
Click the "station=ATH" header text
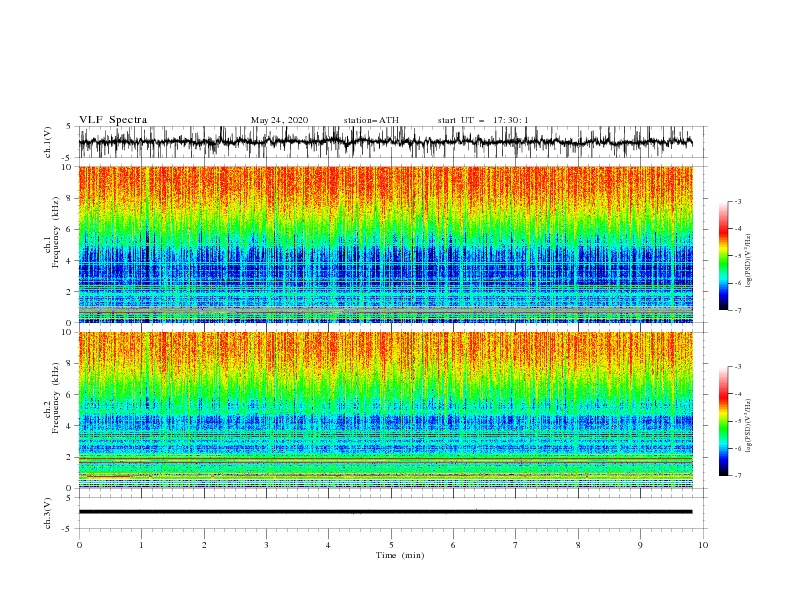[x=371, y=120]
